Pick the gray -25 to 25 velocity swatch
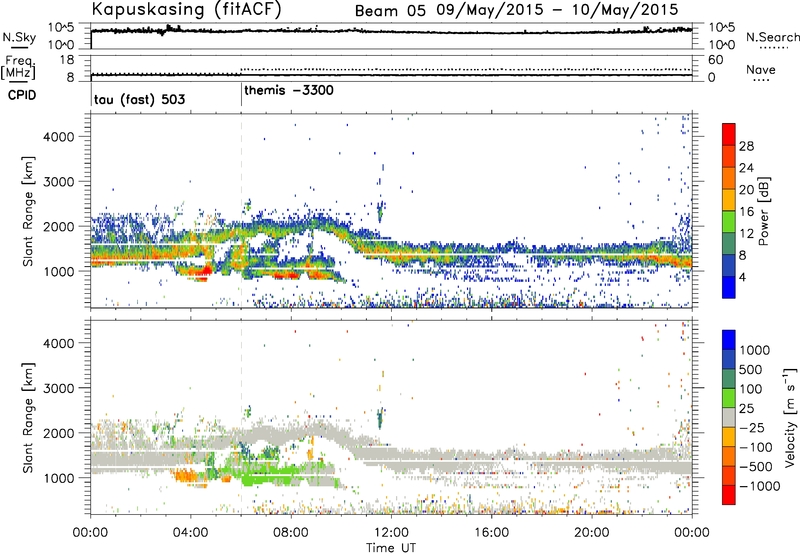The height and width of the screenshot is (554, 800). (729, 417)
